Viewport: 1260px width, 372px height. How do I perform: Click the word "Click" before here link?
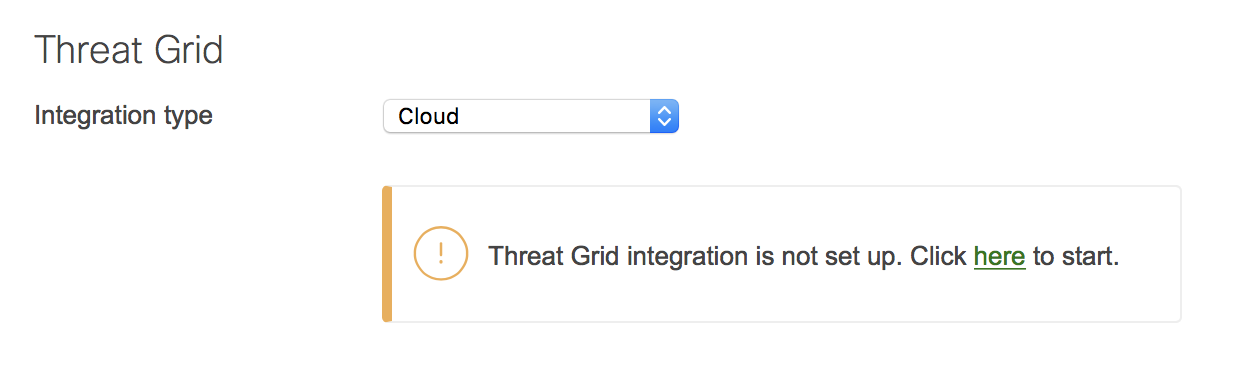pos(939,256)
